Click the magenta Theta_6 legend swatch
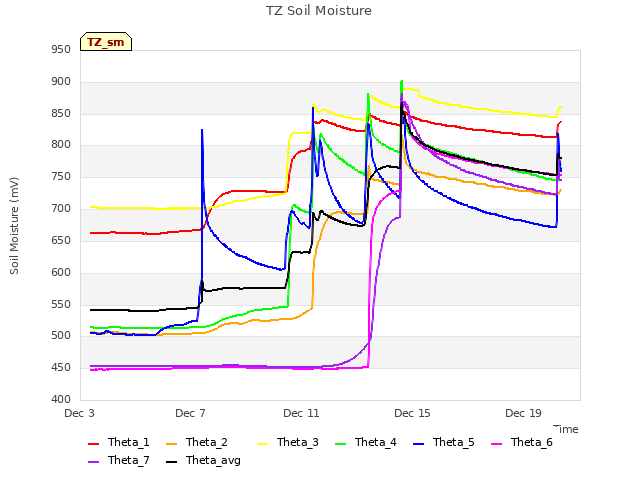 pyautogui.click(x=496, y=444)
